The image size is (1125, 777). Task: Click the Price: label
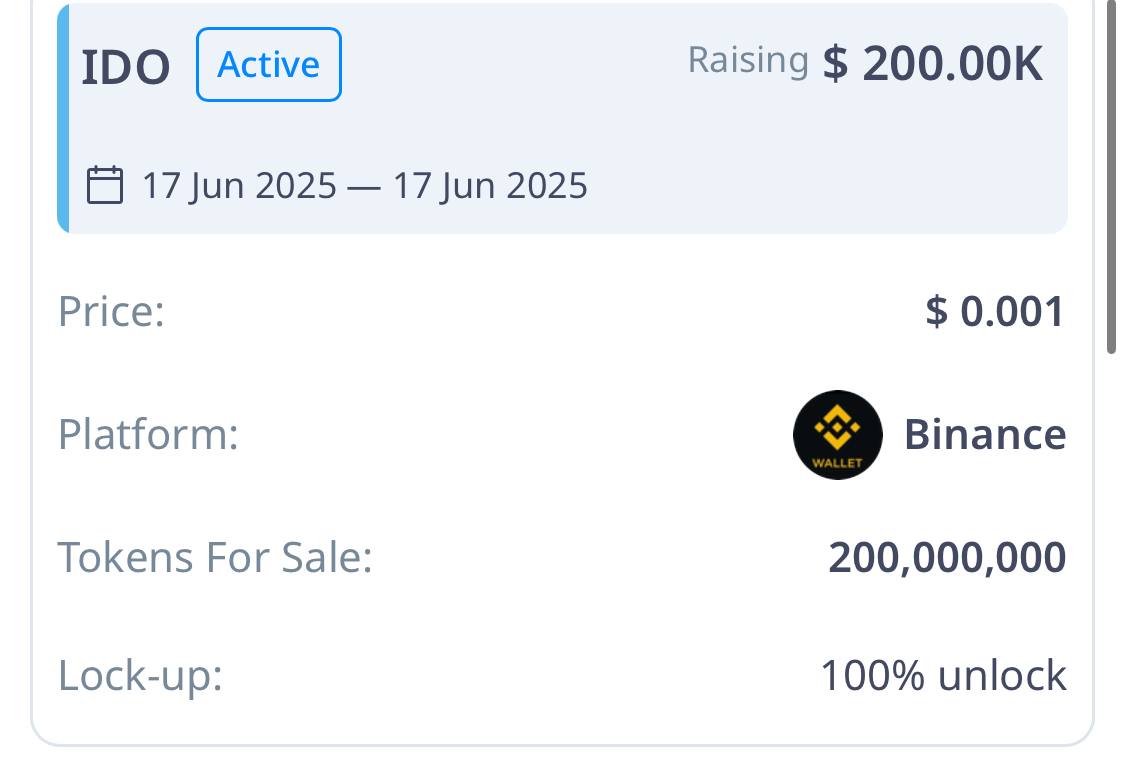[111, 311]
